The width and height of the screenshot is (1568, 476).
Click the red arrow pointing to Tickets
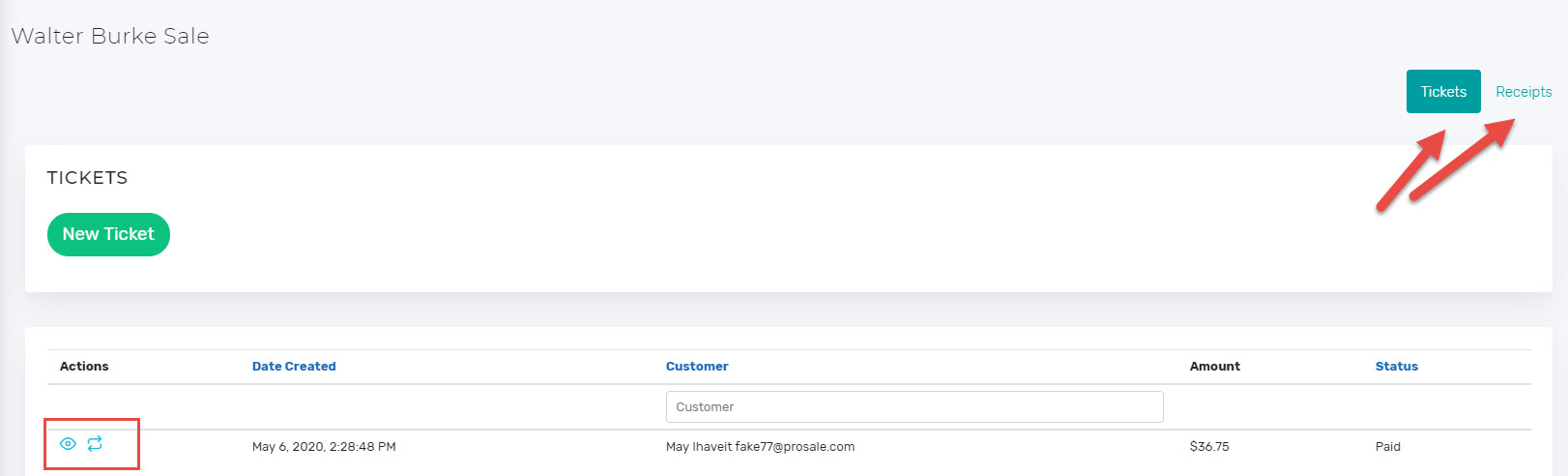click(1410, 170)
